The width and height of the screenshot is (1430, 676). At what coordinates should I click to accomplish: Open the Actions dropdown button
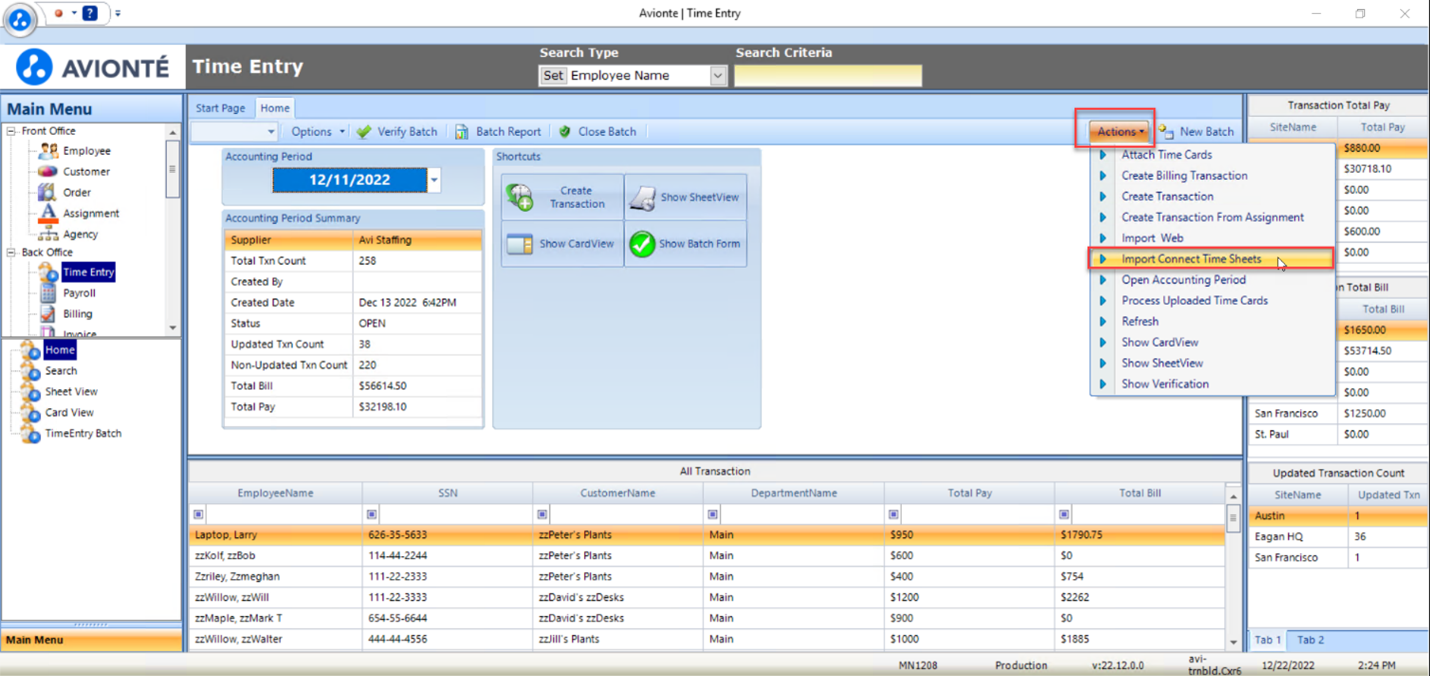(1120, 132)
